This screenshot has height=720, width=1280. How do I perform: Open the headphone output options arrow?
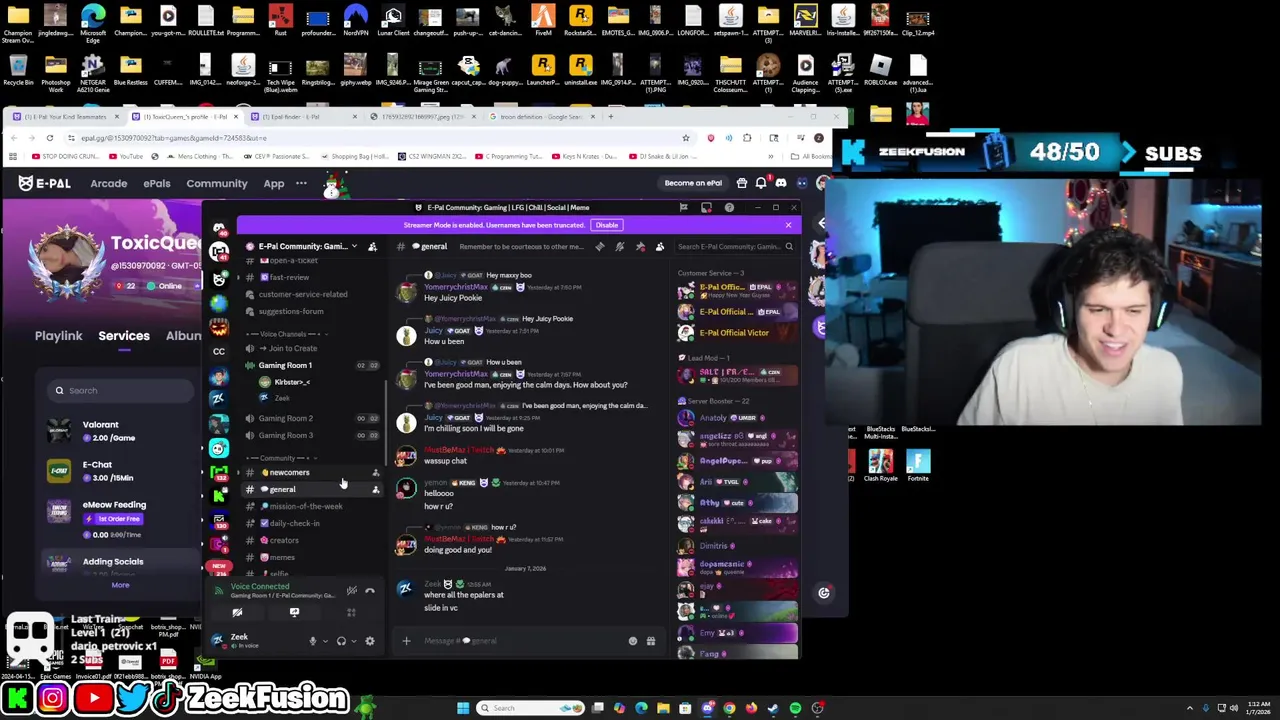pos(353,641)
